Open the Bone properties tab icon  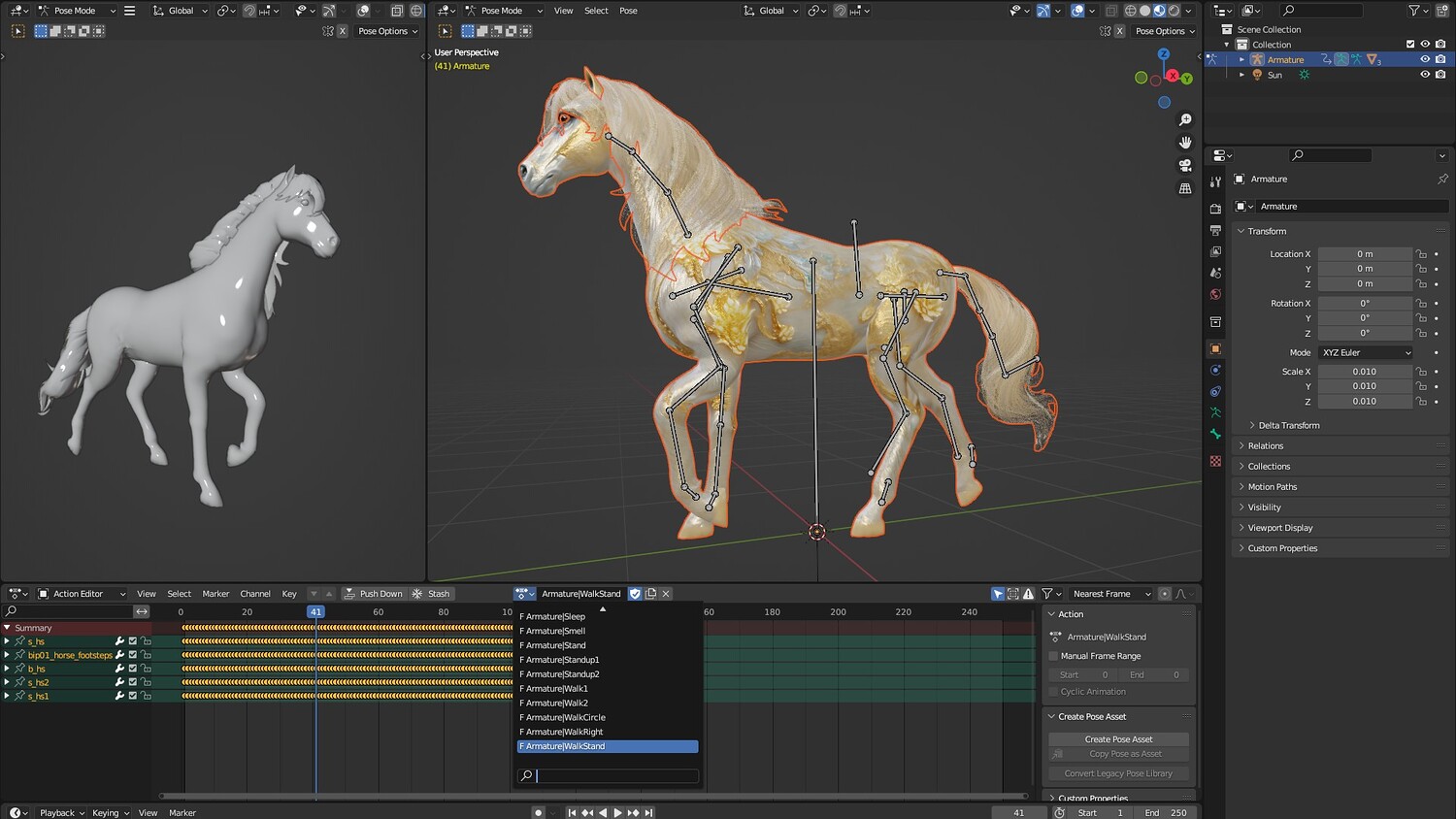(x=1215, y=434)
